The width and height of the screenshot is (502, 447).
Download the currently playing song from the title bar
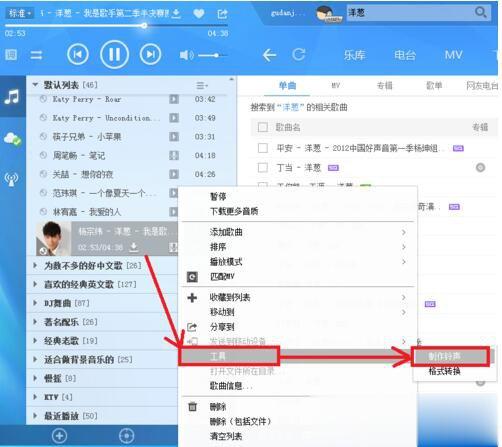point(177,14)
